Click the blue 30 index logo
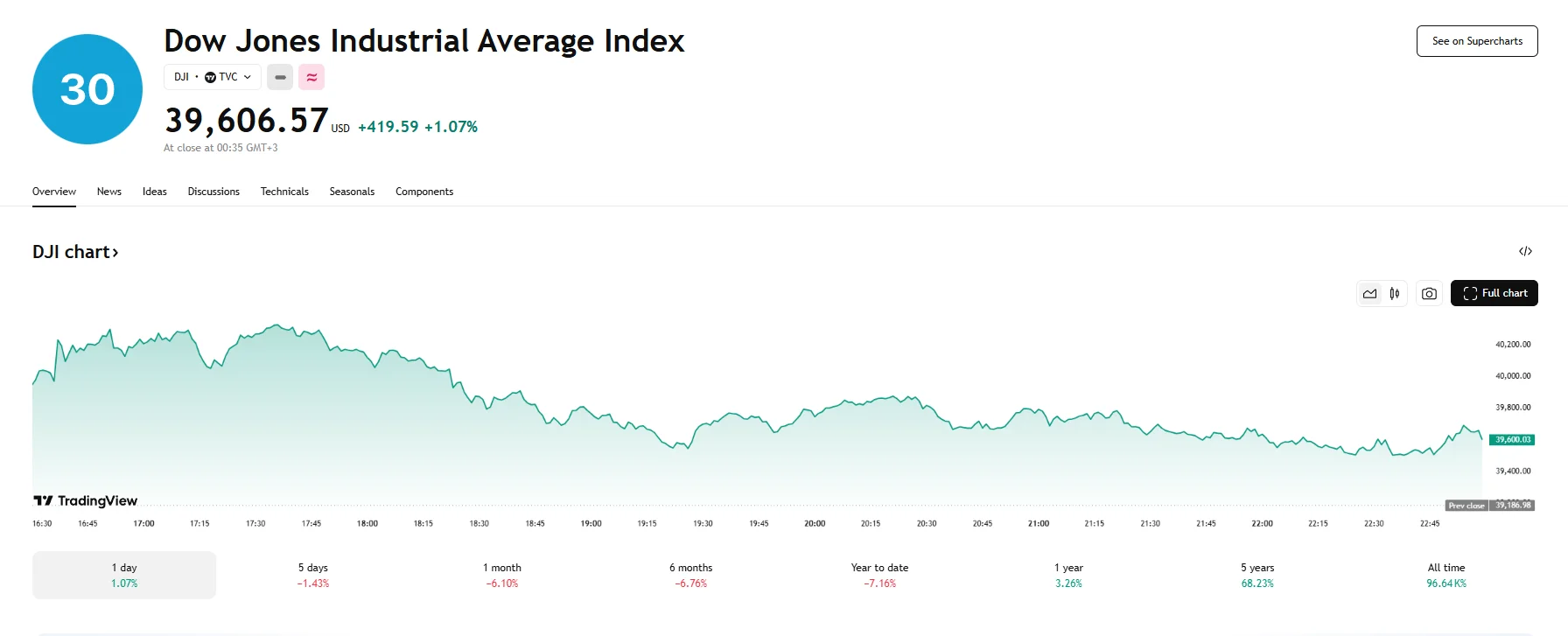 click(87, 89)
